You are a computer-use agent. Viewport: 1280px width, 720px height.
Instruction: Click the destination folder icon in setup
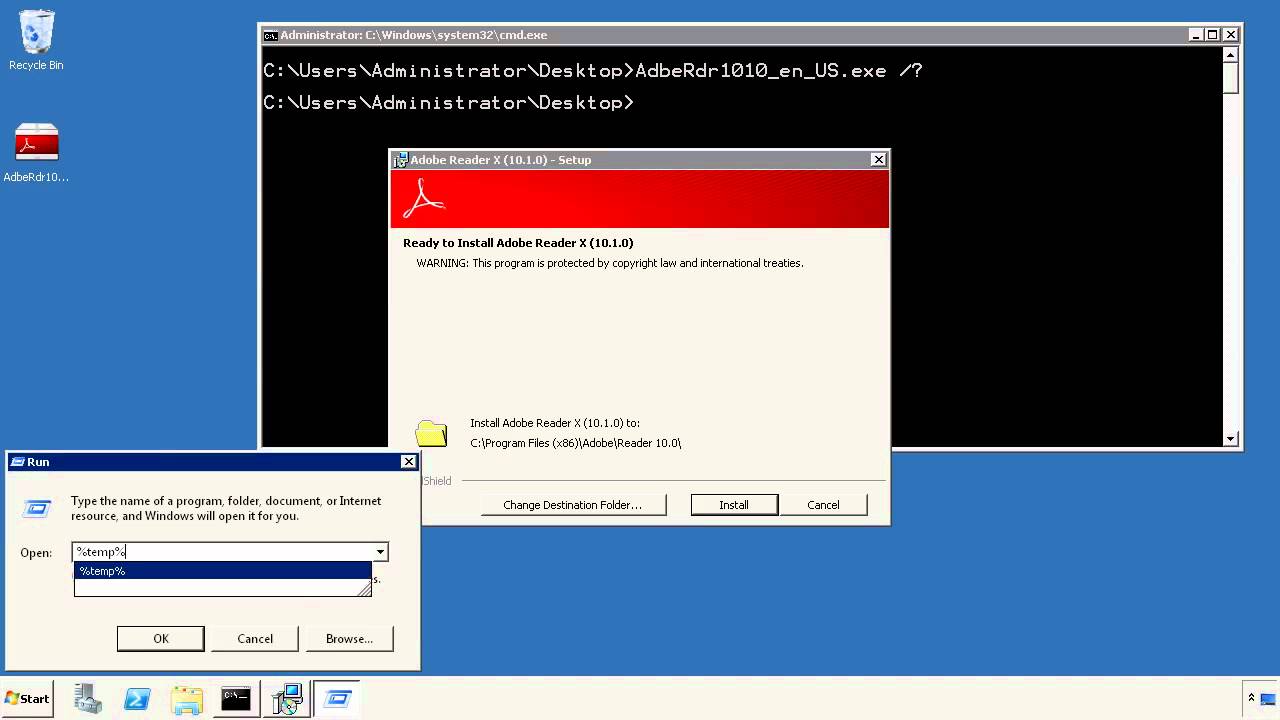coord(432,433)
